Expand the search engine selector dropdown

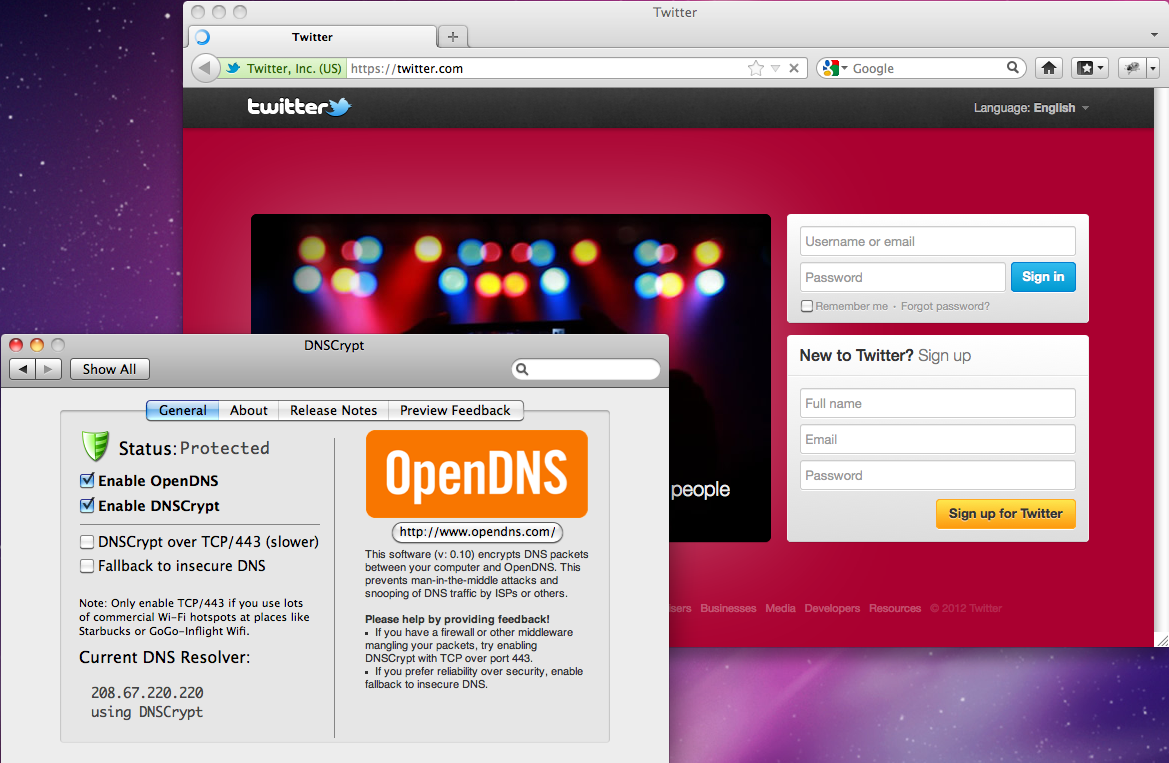click(834, 68)
